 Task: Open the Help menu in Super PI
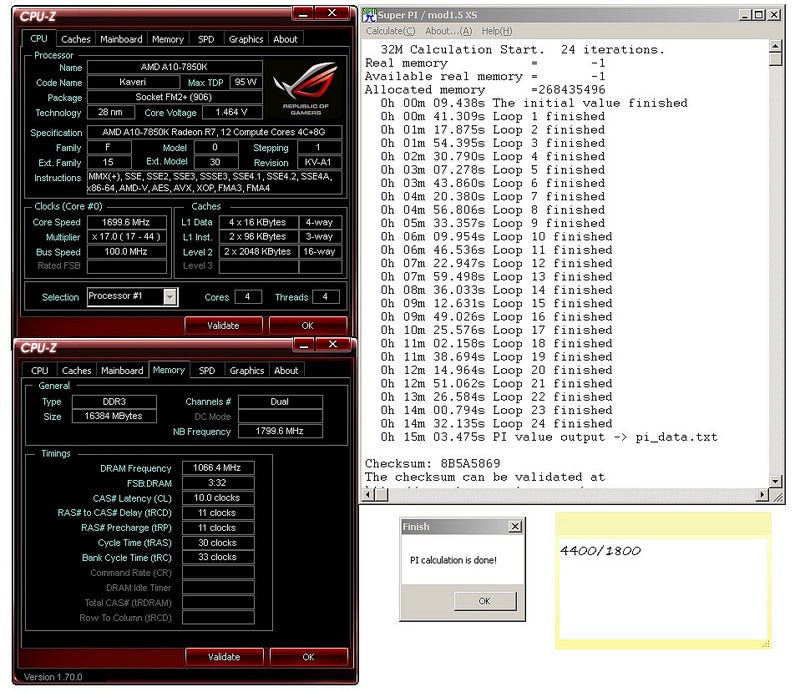[497, 31]
